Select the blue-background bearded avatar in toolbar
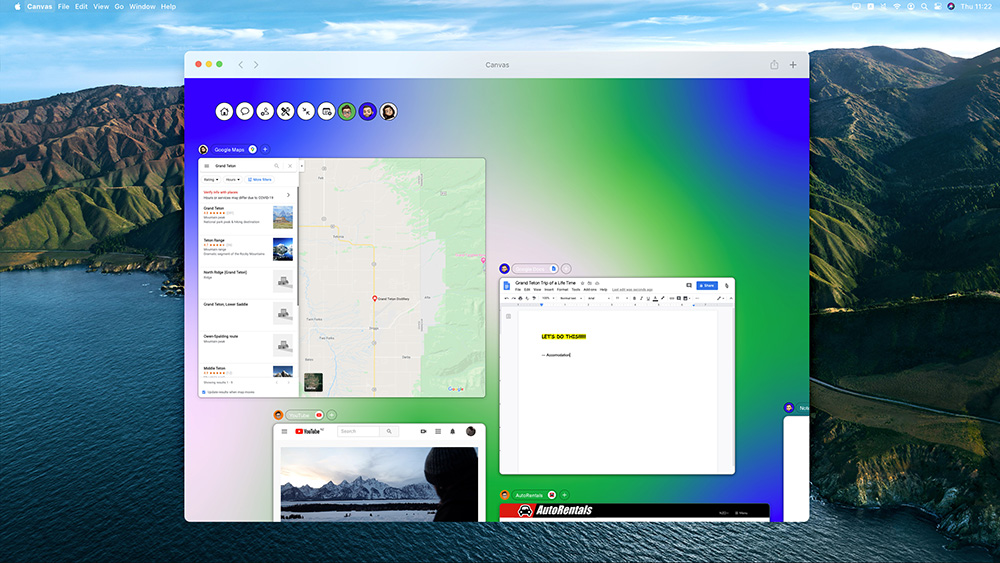The image size is (1000, 563). coord(367,112)
